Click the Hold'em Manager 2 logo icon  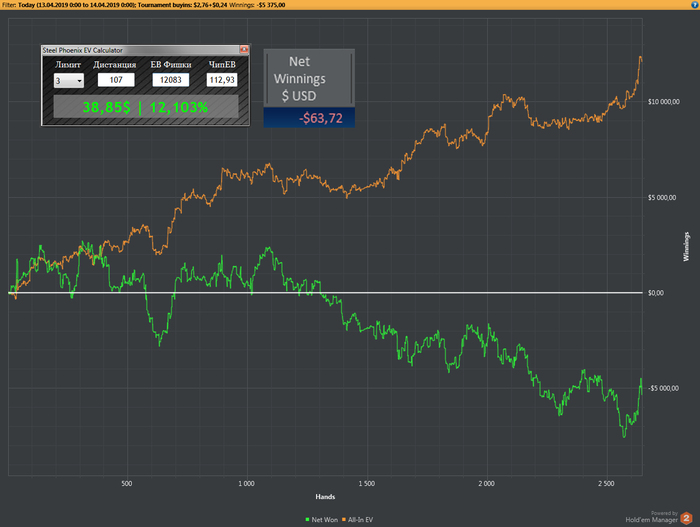686,519
